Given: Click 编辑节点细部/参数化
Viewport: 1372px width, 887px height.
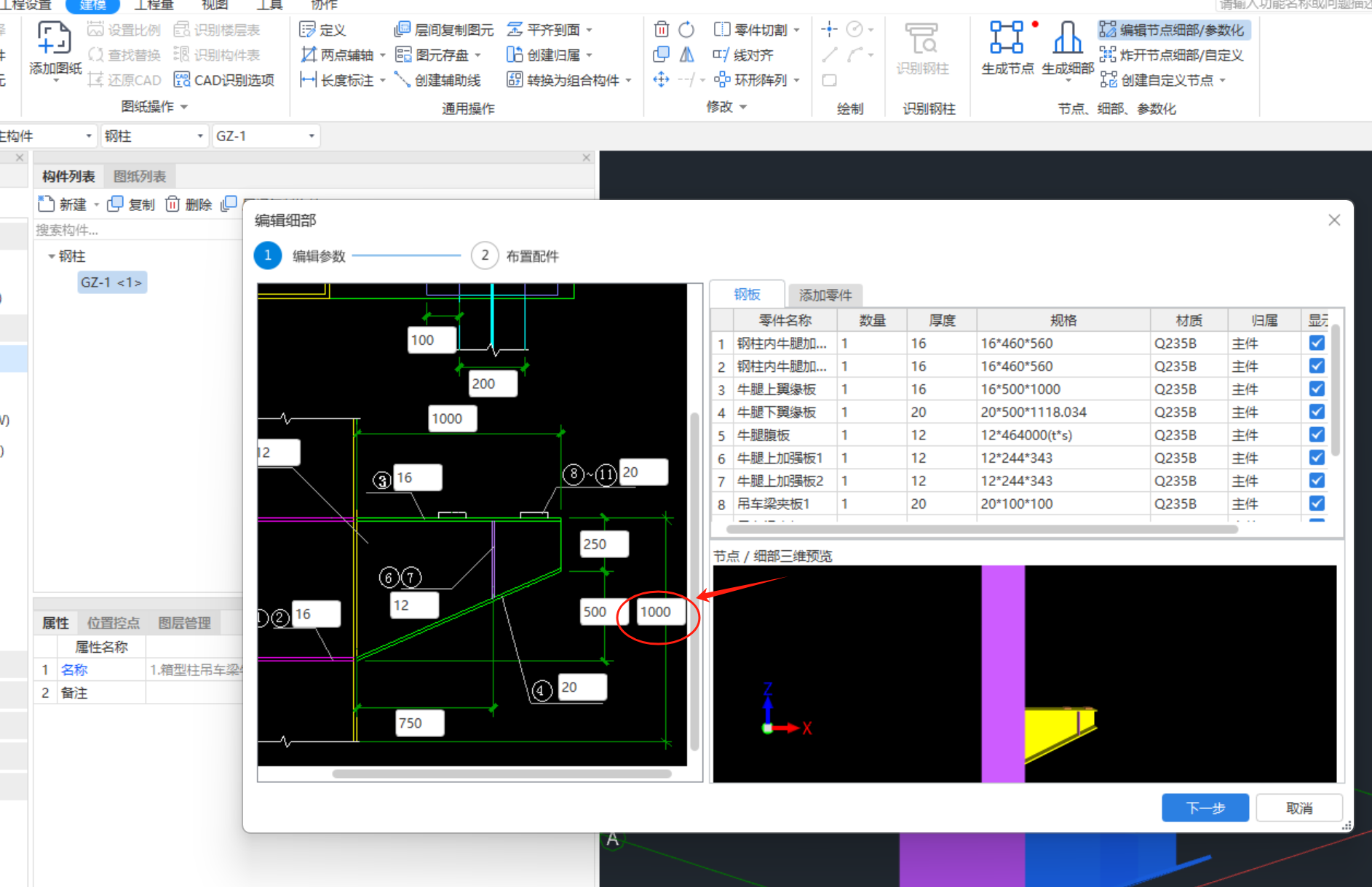Looking at the screenshot, I should coord(1173,30).
